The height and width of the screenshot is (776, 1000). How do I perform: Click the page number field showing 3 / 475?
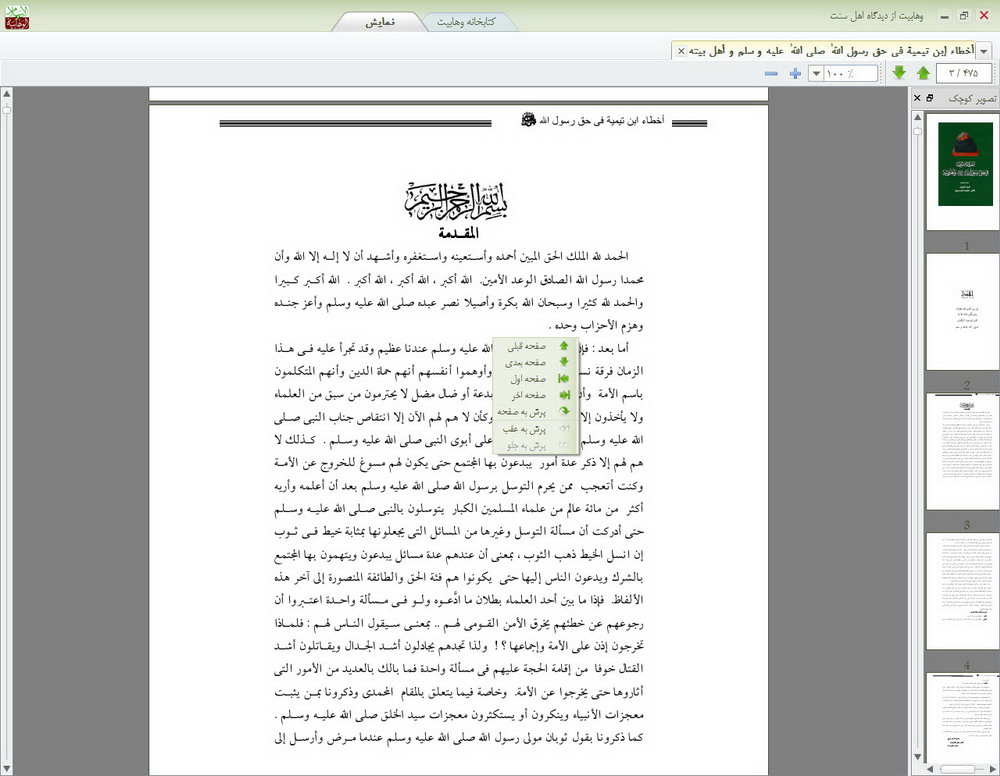[964, 73]
